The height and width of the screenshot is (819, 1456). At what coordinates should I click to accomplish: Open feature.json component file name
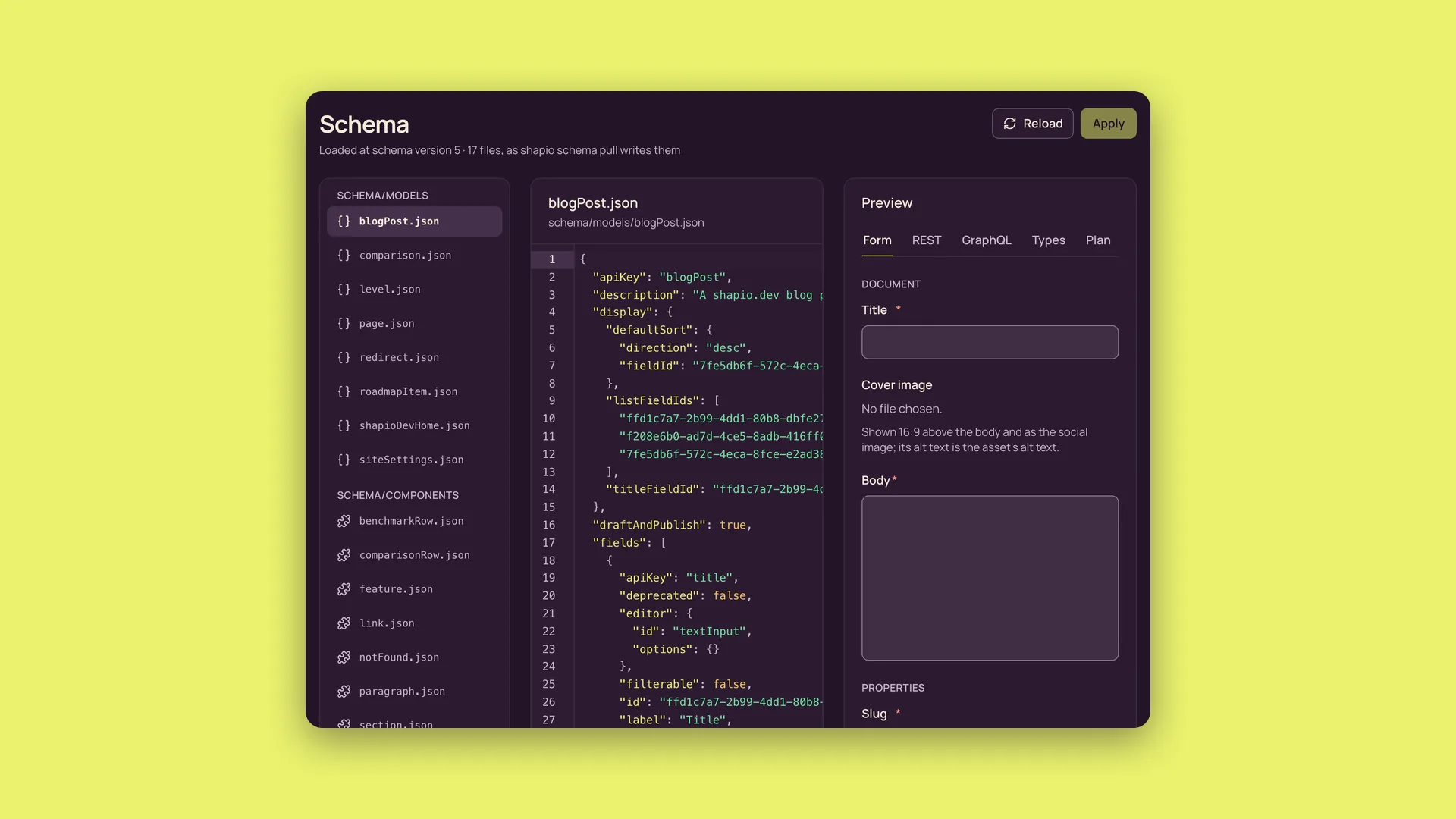396,590
